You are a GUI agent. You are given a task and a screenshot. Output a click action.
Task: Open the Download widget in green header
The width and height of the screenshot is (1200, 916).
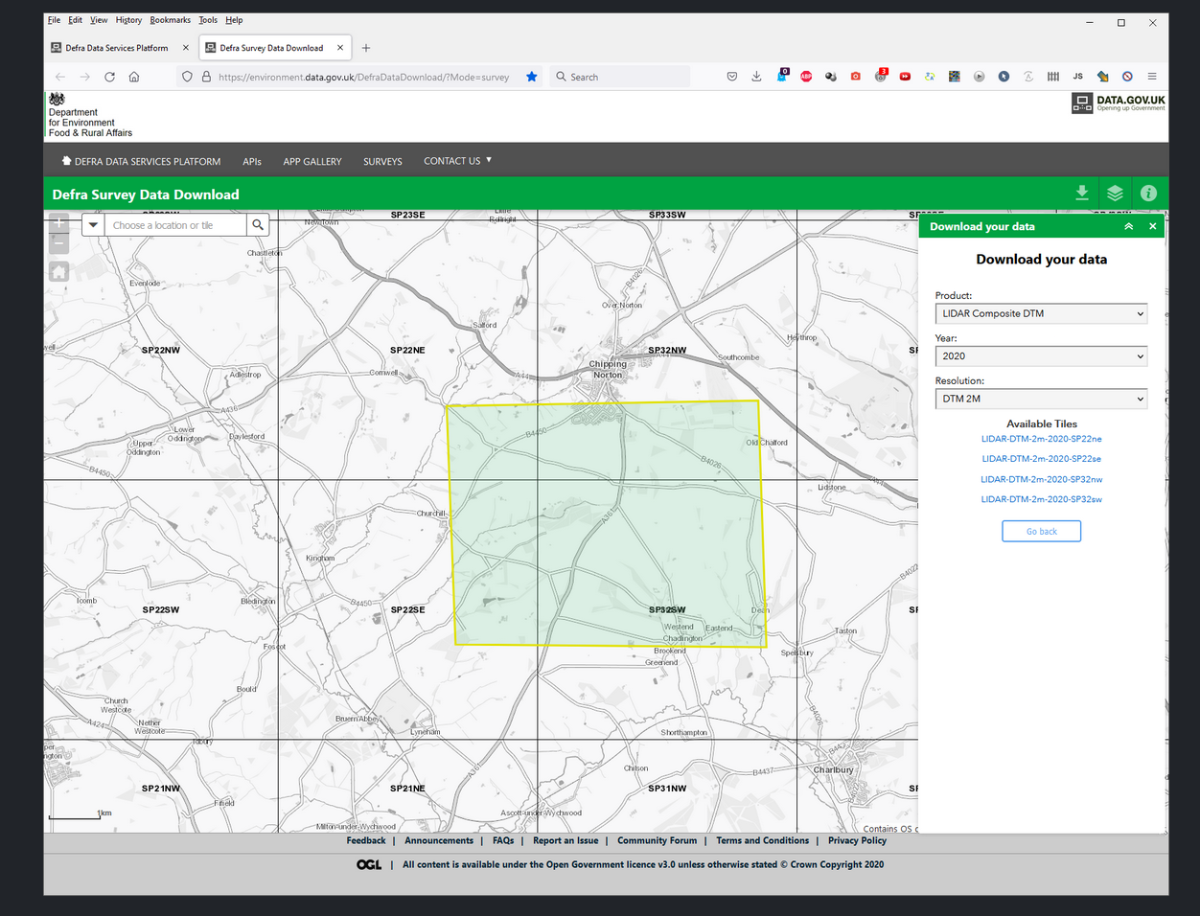tap(1081, 194)
